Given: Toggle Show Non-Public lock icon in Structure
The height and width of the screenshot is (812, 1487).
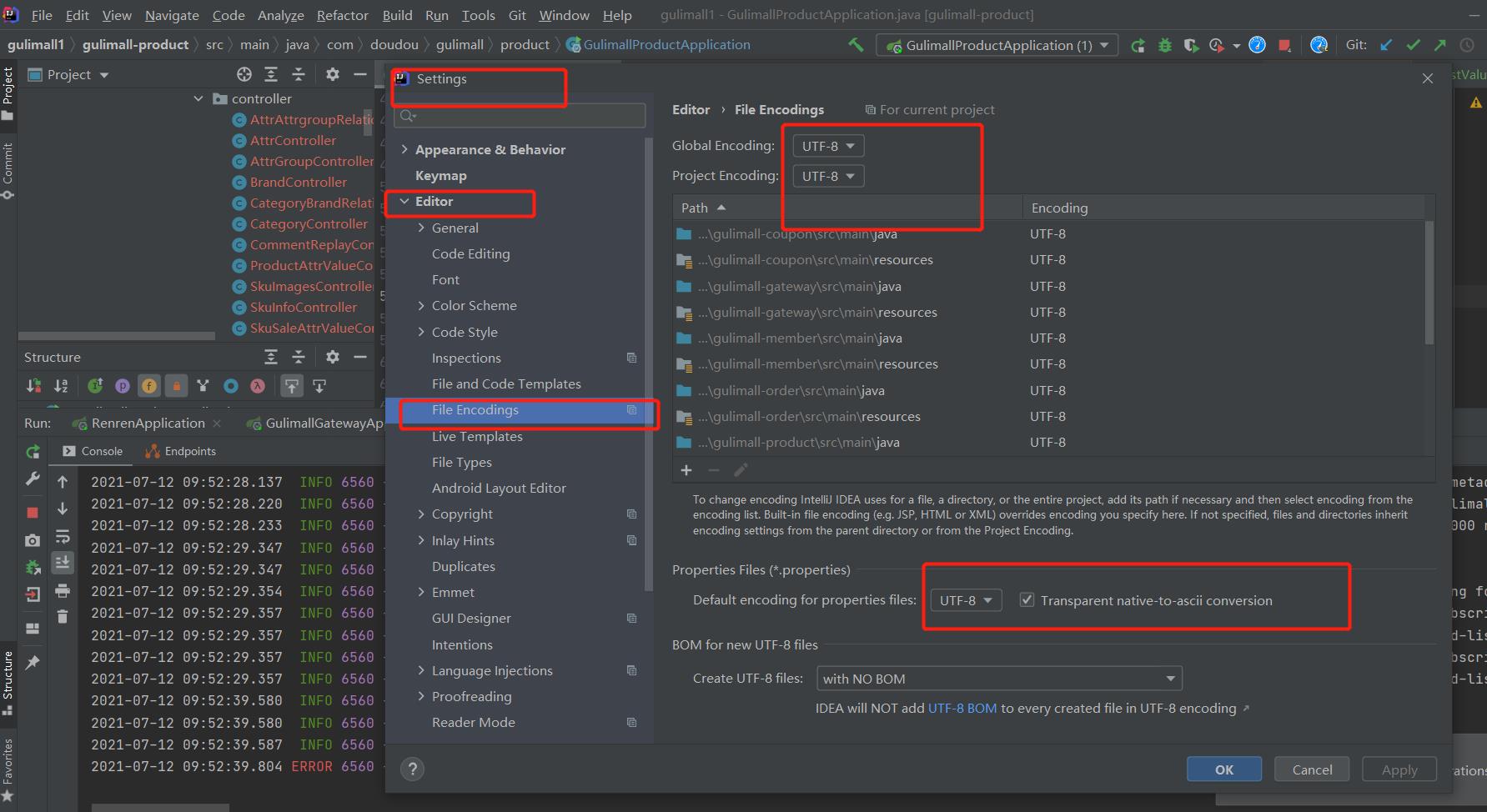Looking at the screenshot, I should pos(176,385).
